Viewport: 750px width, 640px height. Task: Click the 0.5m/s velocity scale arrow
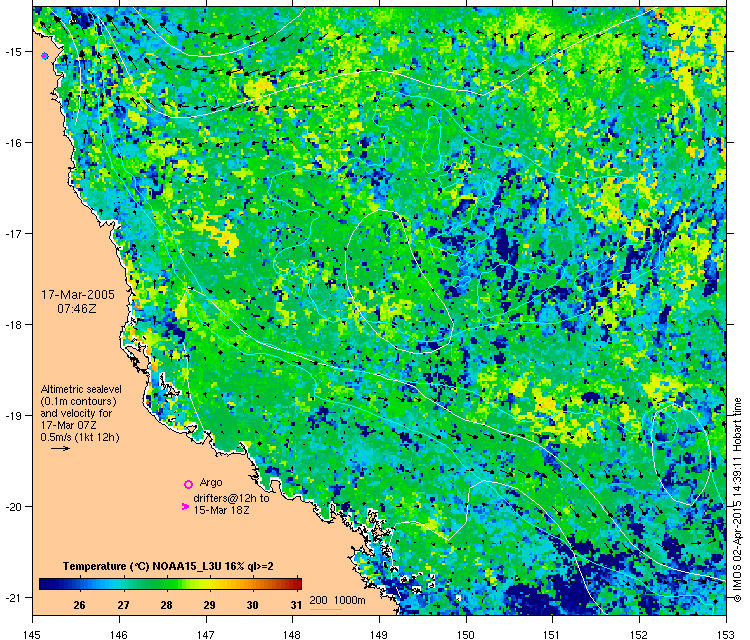61,448
